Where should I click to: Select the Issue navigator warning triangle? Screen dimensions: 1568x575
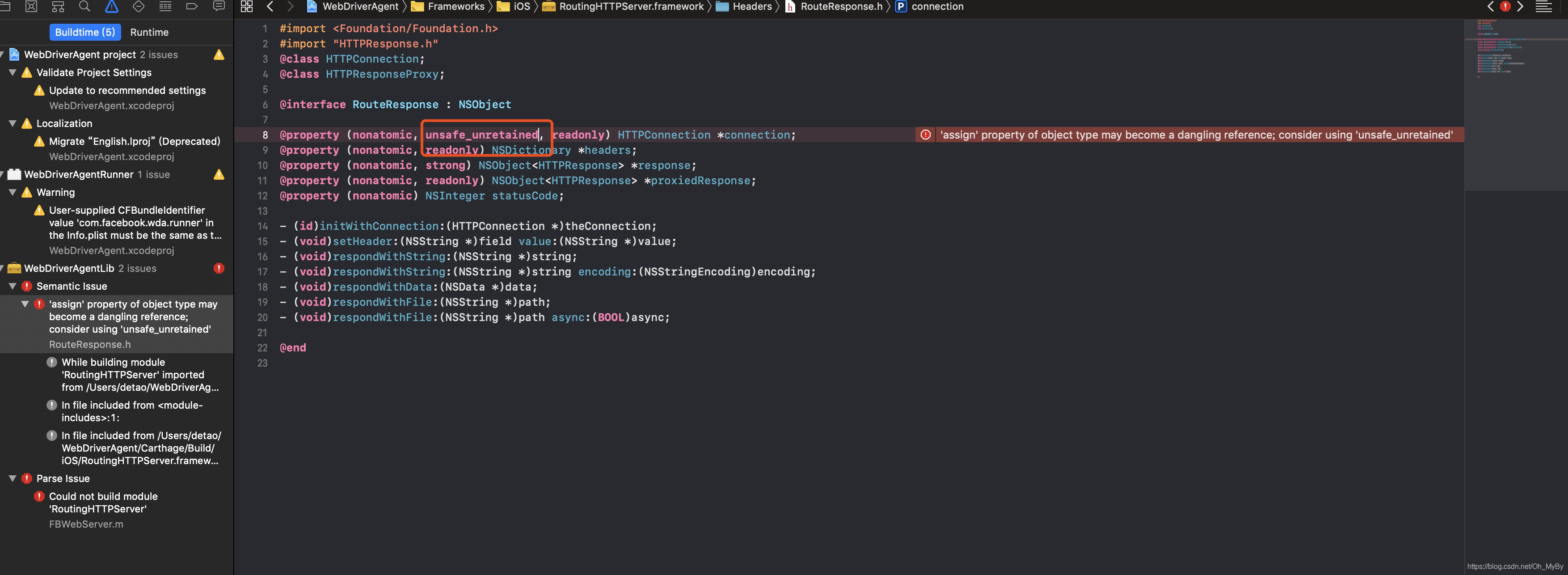(x=111, y=7)
